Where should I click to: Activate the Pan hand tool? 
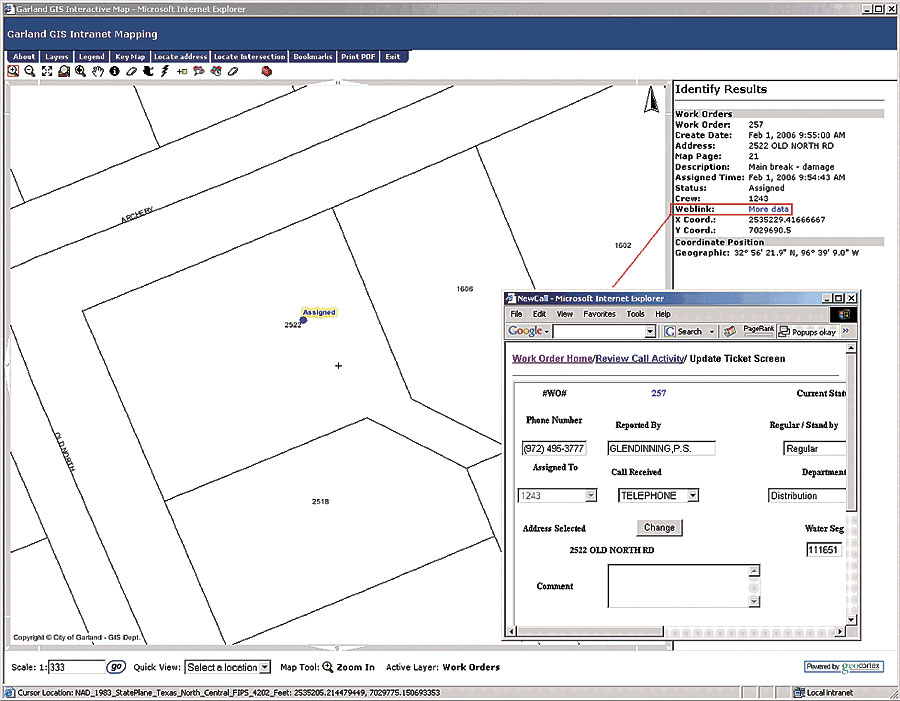(97, 72)
